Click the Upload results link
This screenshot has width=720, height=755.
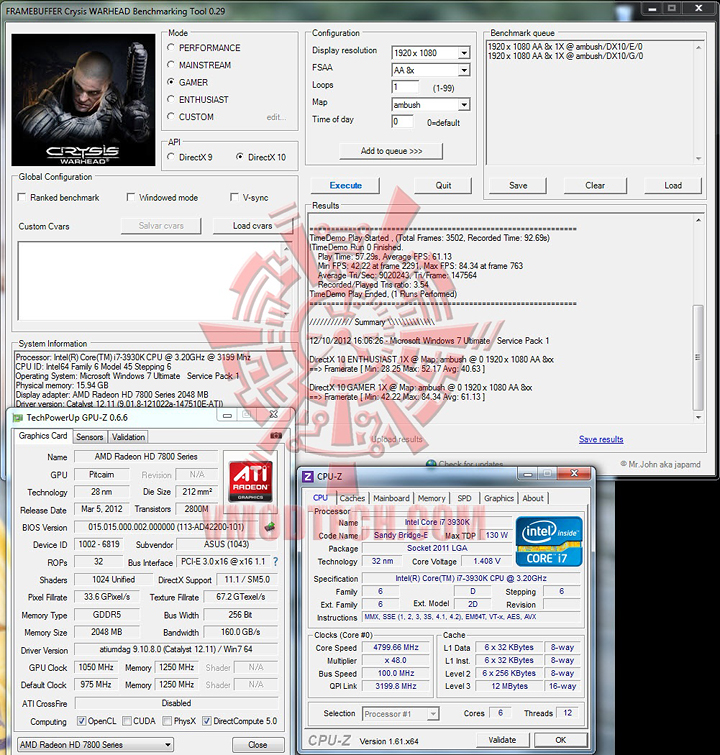(396, 439)
